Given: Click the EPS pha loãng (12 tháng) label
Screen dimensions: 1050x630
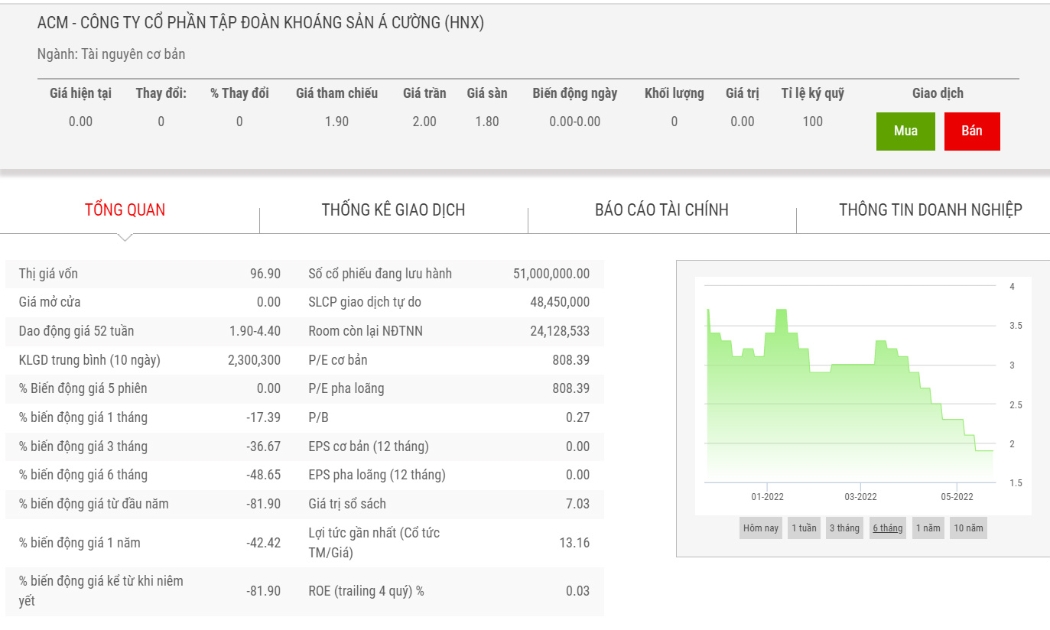Looking at the screenshot, I should pyautogui.click(x=377, y=475).
